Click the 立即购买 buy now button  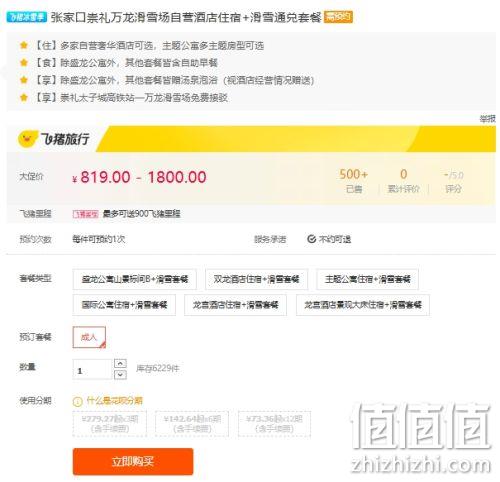(x=133, y=461)
